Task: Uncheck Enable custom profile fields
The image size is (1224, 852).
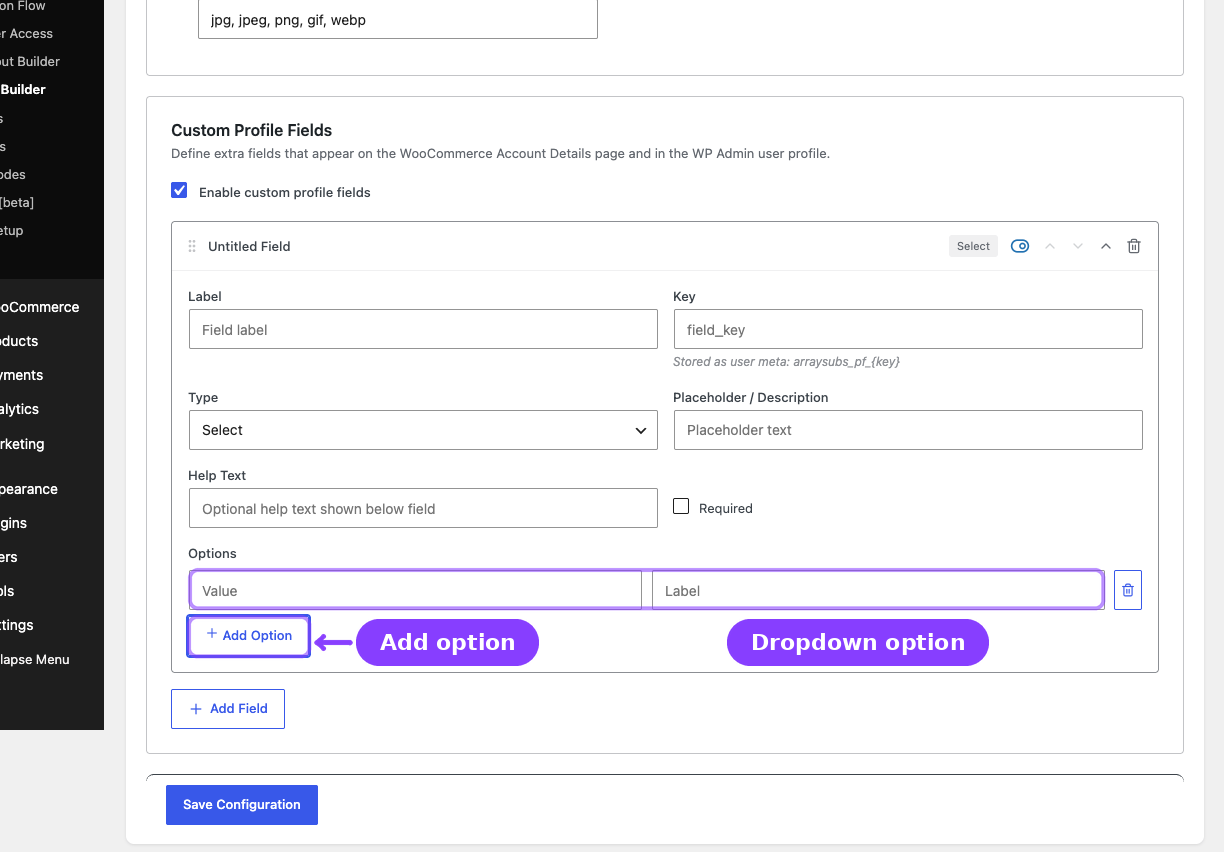Action: click(x=179, y=190)
